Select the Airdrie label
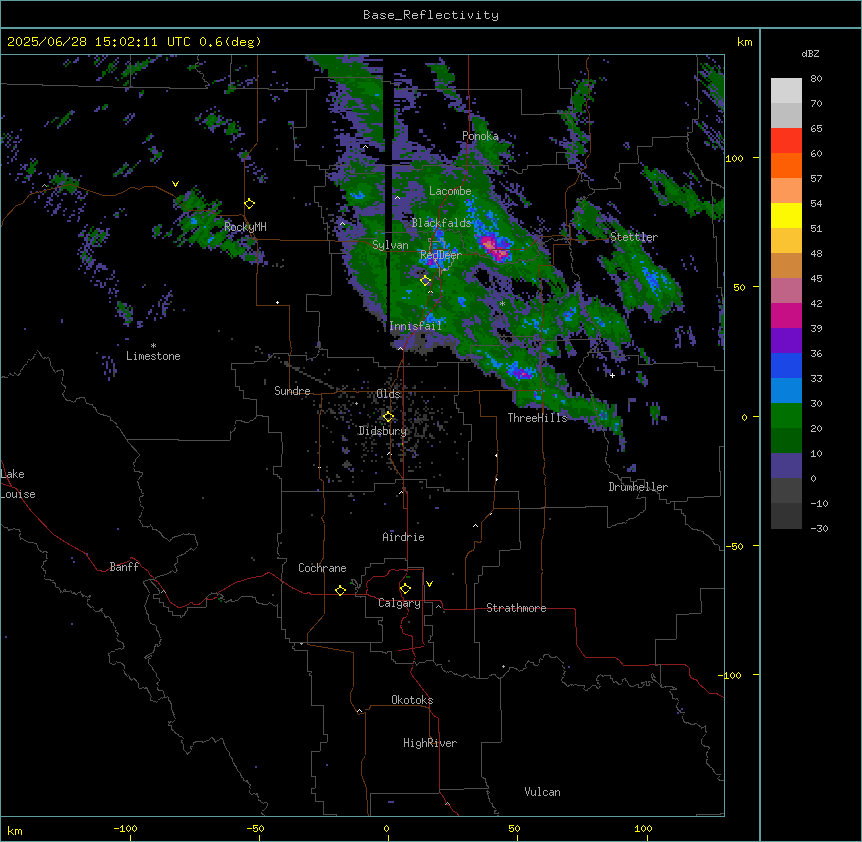Image resolution: width=862 pixels, height=842 pixels. (x=403, y=537)
